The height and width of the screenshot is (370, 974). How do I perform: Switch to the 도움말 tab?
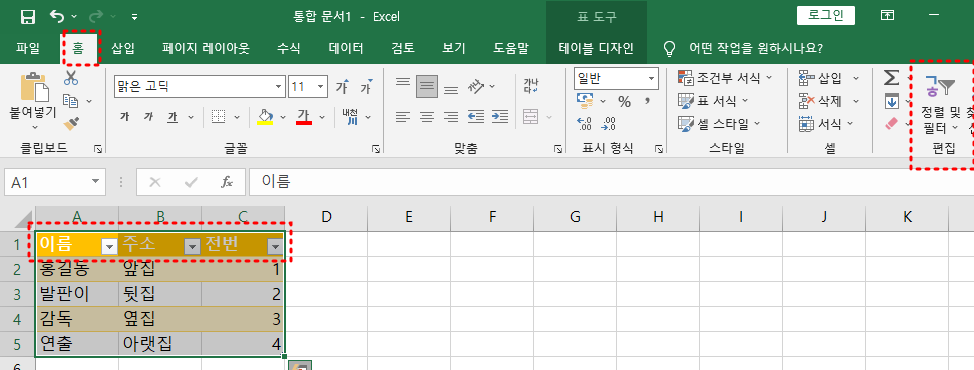click(511, 48)
